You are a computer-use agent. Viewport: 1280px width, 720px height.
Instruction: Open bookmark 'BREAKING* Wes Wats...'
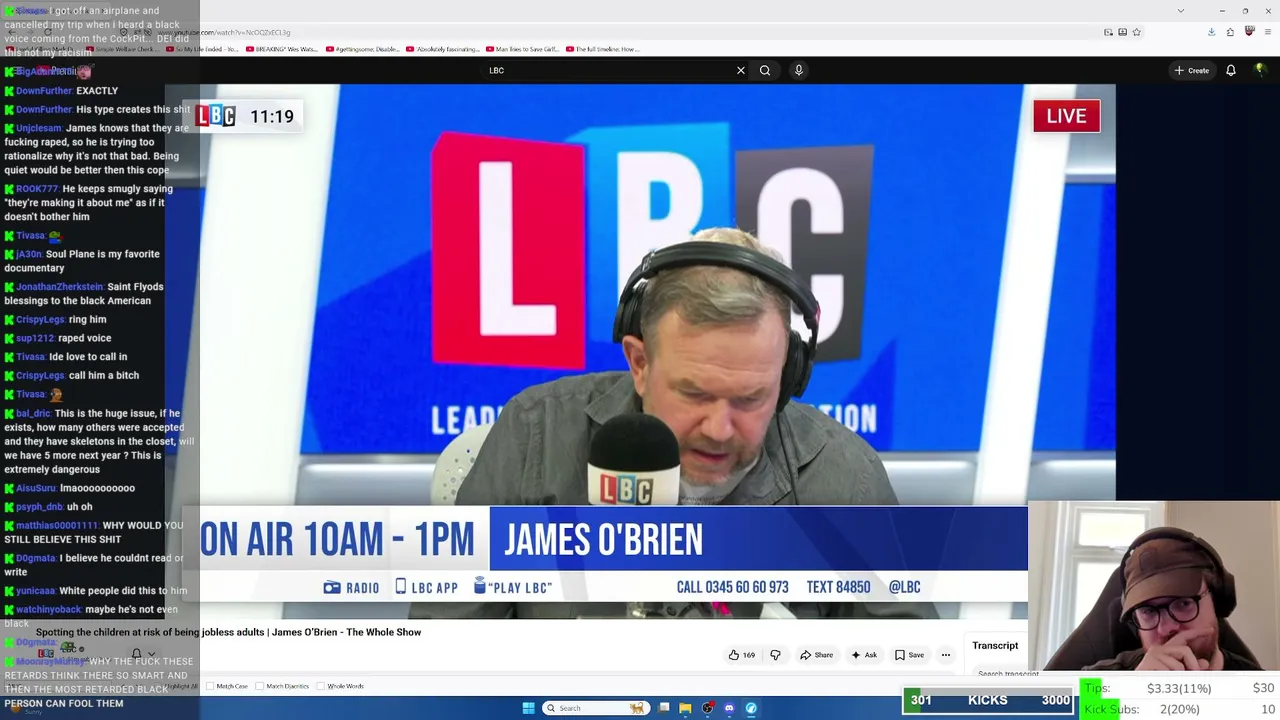click(284, 49)
